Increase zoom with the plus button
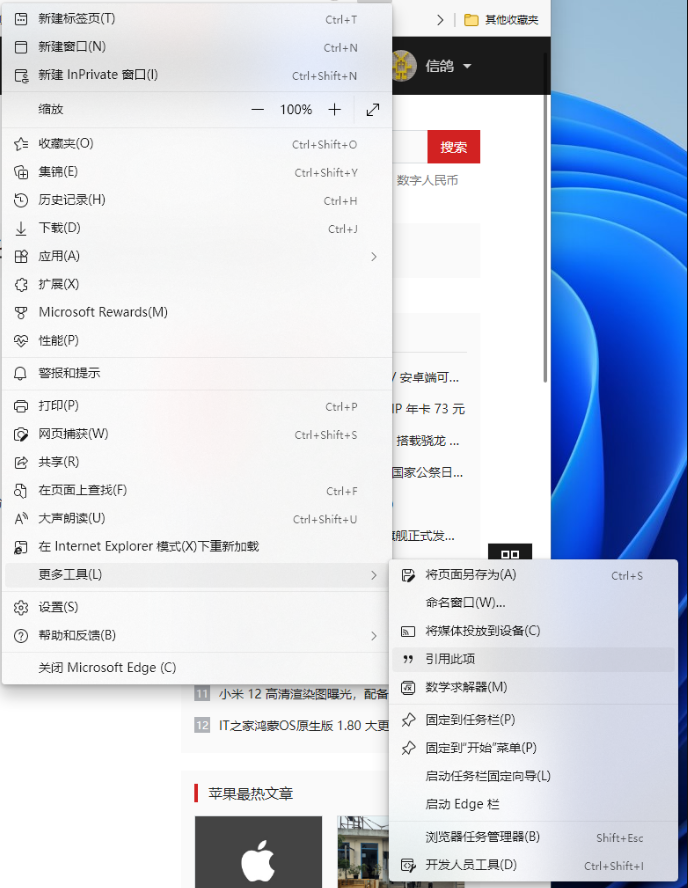 click(335, 109)
